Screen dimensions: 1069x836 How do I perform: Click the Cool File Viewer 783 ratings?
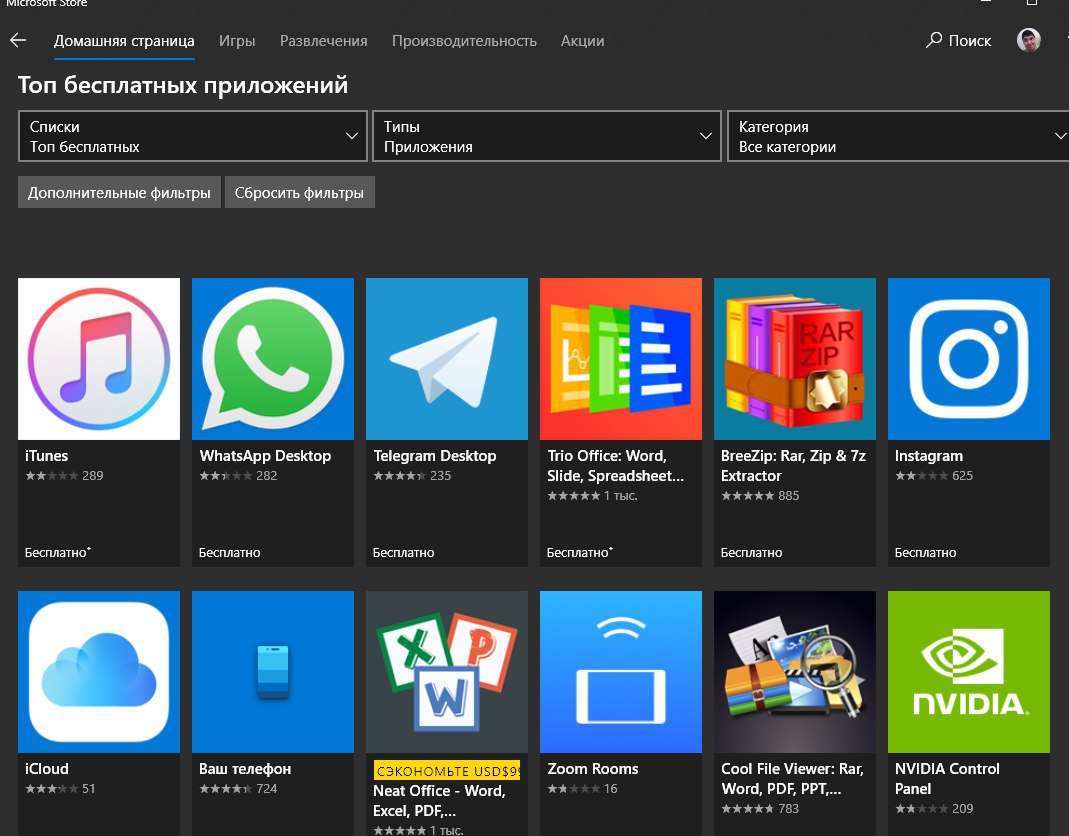[x=759, y=809]
